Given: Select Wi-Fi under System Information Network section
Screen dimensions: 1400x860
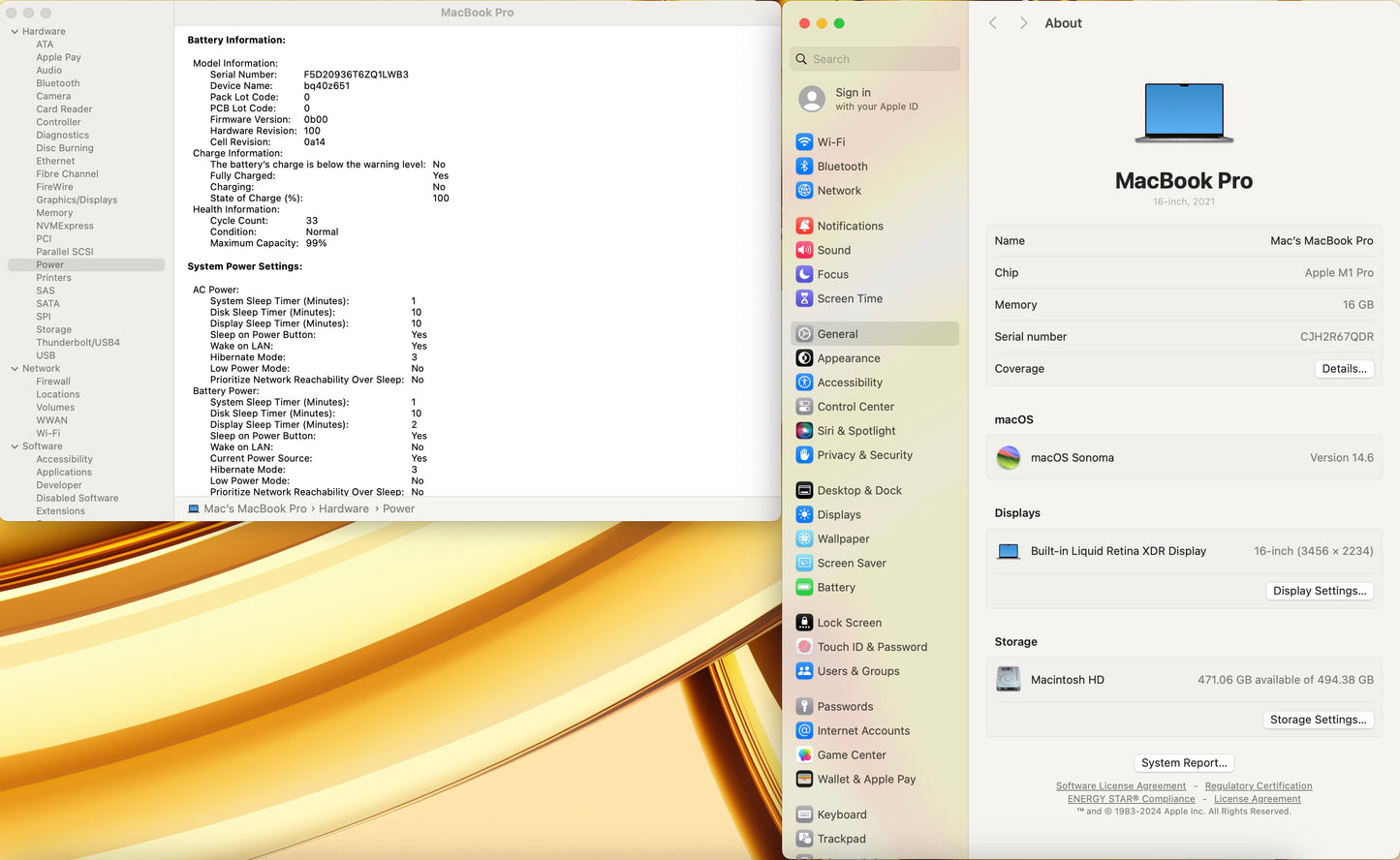Looking at the screenshot, I should (47, 434).
